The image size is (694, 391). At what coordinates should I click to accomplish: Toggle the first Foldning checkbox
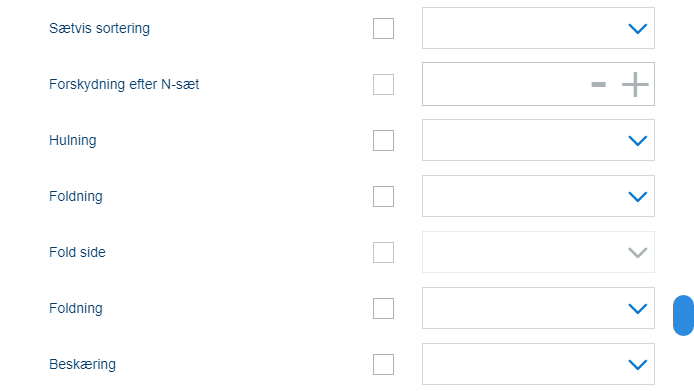coord(383,196)
